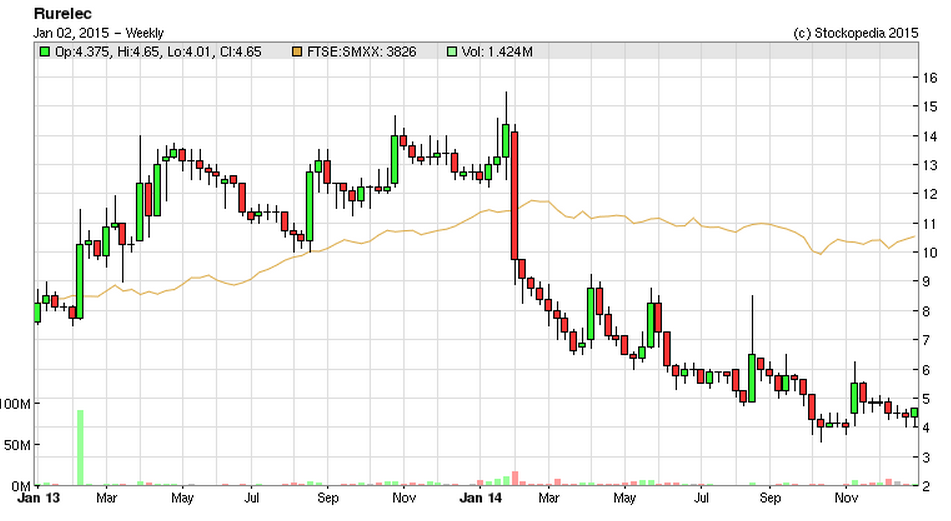Click the Rurelec chart title
The height and width of the screenshot is (521, 951).
[x=62, y=13]
